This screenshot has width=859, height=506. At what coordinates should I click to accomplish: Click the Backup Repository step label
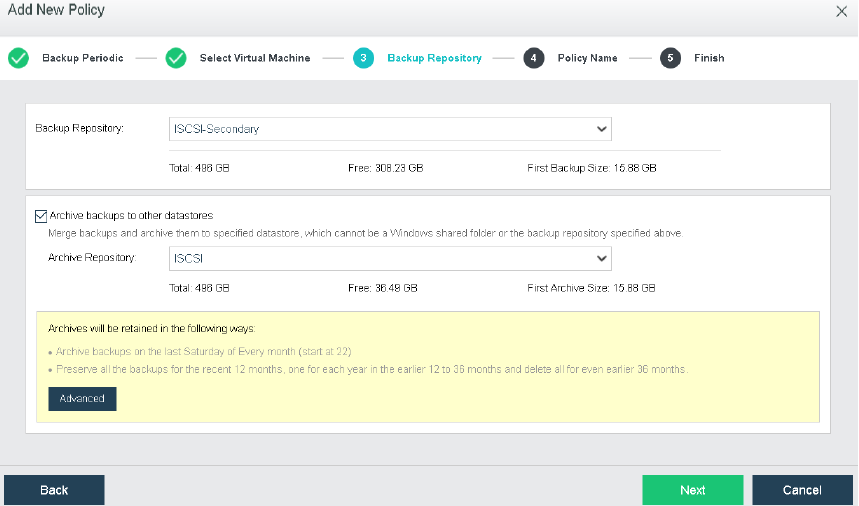[x=434, y=58]
